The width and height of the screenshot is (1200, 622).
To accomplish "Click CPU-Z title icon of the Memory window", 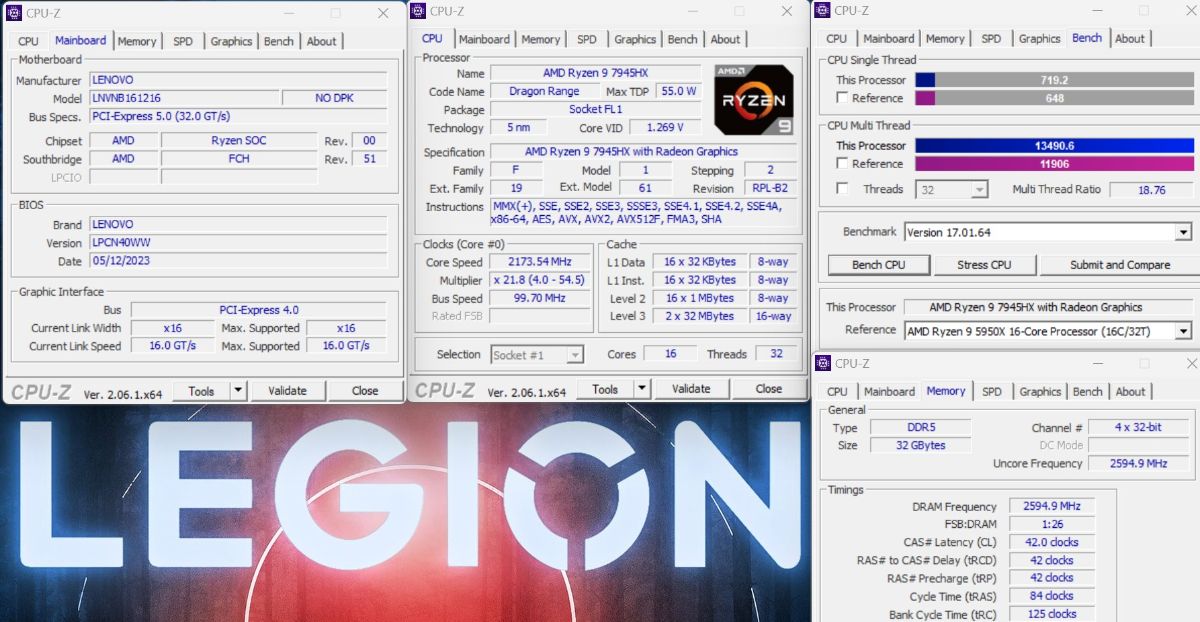I will pyautogui.click(x=822, y=363).
